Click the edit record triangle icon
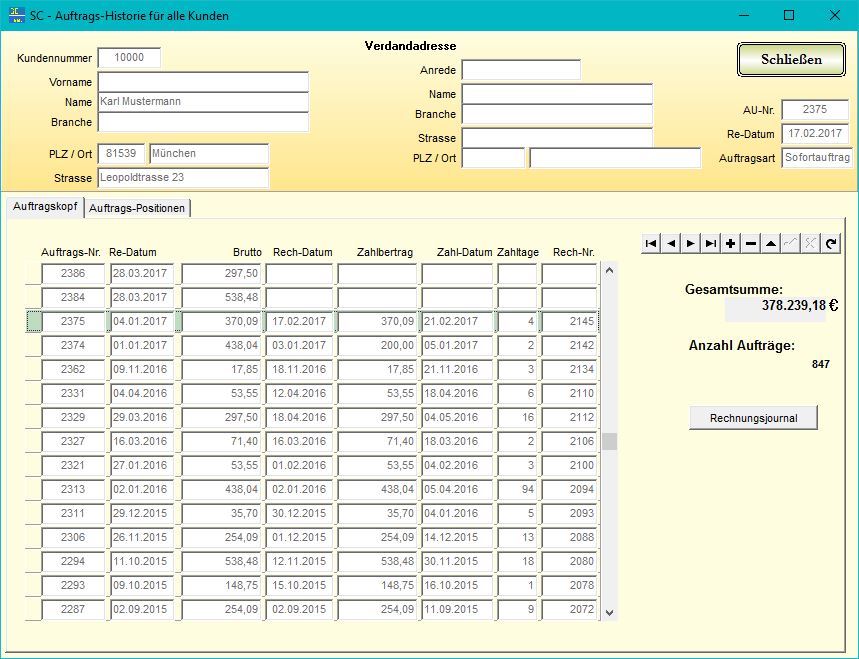Viewport: 859px width, 659px height. (771, 243)
